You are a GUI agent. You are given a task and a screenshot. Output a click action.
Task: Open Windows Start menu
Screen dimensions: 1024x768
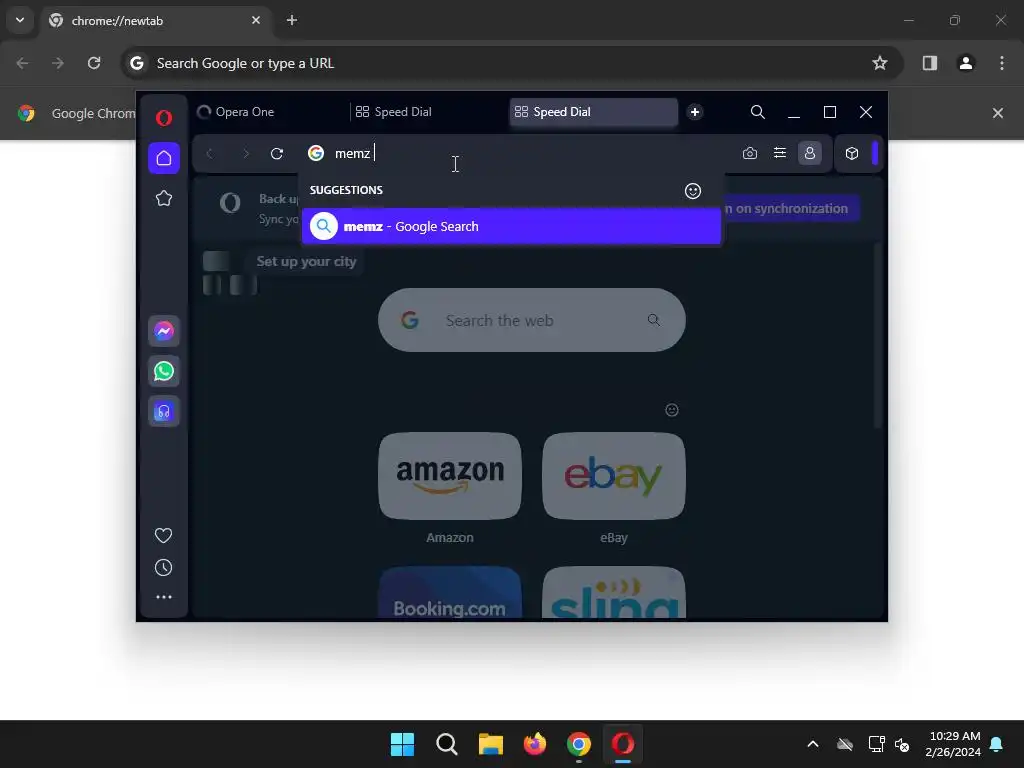[402, 744]
